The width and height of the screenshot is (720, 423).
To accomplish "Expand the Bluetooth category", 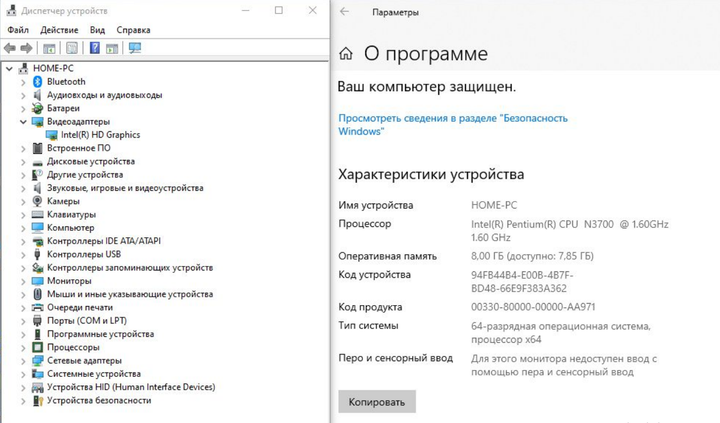I will [23, 82].
